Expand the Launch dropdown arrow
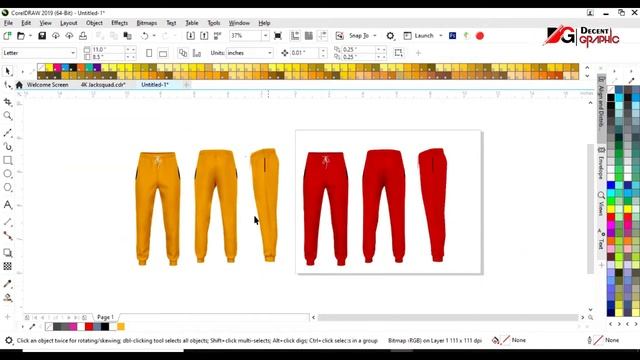 pos(441,36)
